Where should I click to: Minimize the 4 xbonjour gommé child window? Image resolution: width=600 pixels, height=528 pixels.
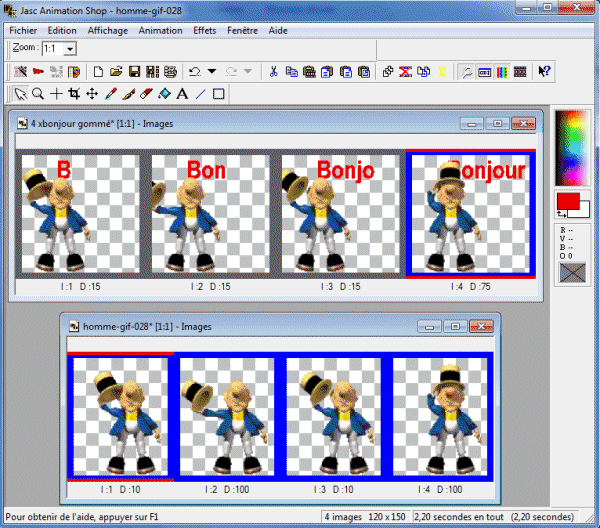pyautogui.click(x=472, y=124)
